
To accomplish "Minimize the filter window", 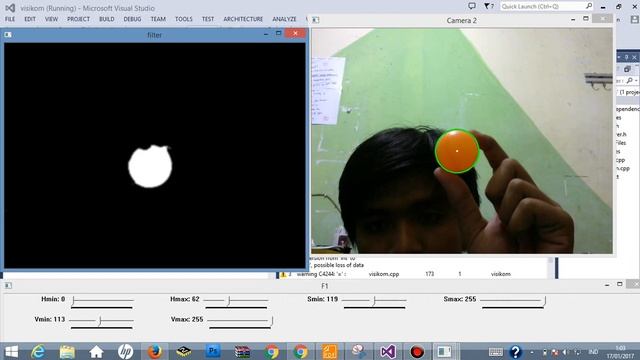I will click(266, 34).
